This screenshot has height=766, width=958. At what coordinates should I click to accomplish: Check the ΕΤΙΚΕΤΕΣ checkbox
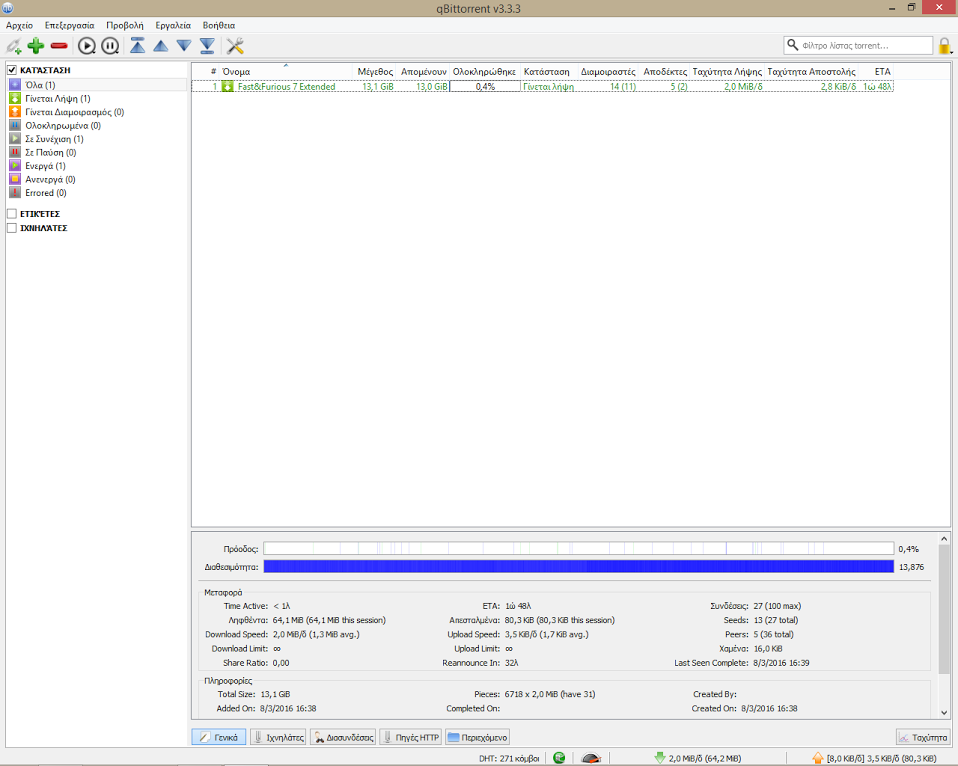12,214
